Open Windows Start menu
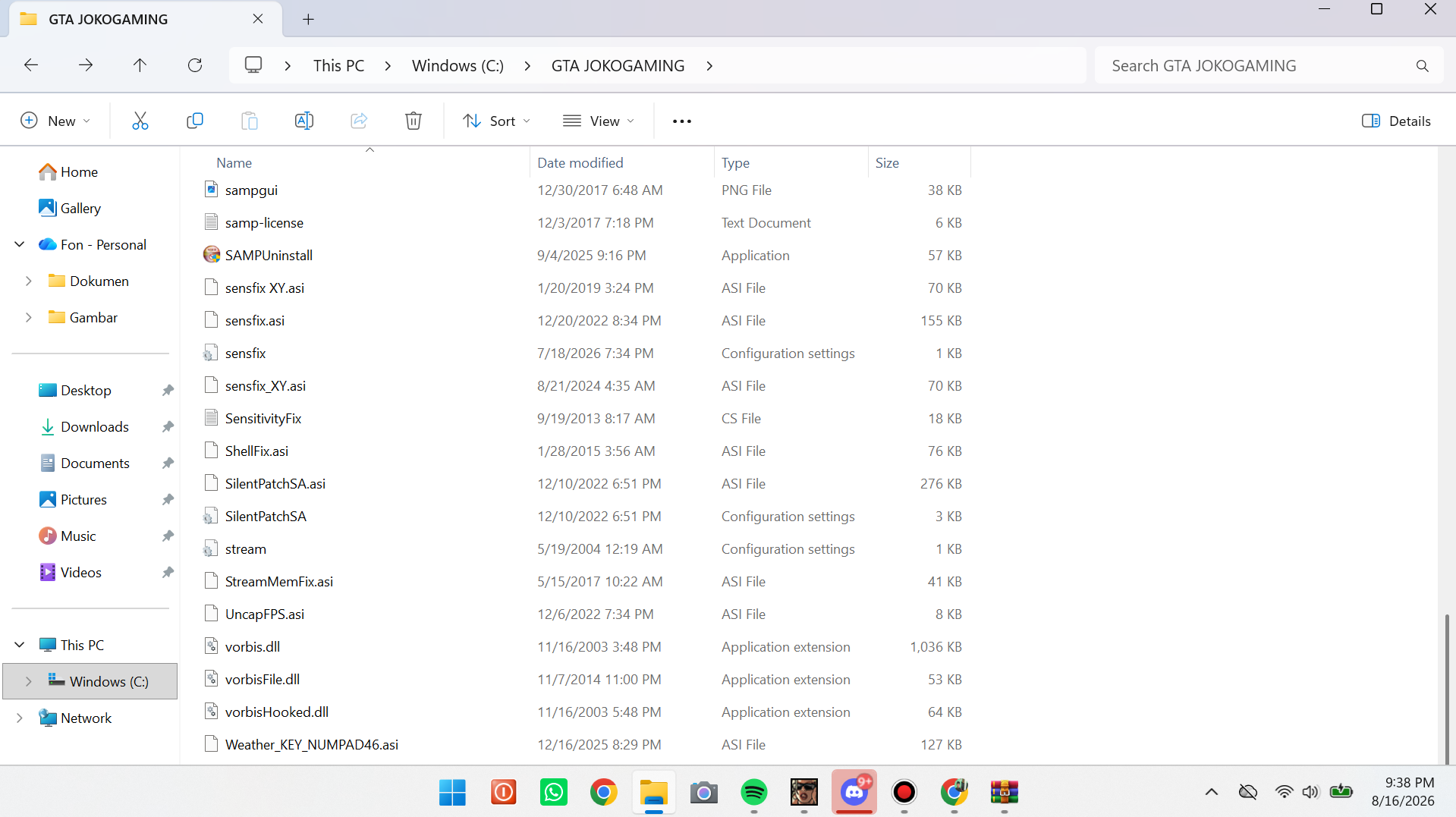Image resolution: width=1456 pixels, height=817 pixels. click(x=453, y=793)
